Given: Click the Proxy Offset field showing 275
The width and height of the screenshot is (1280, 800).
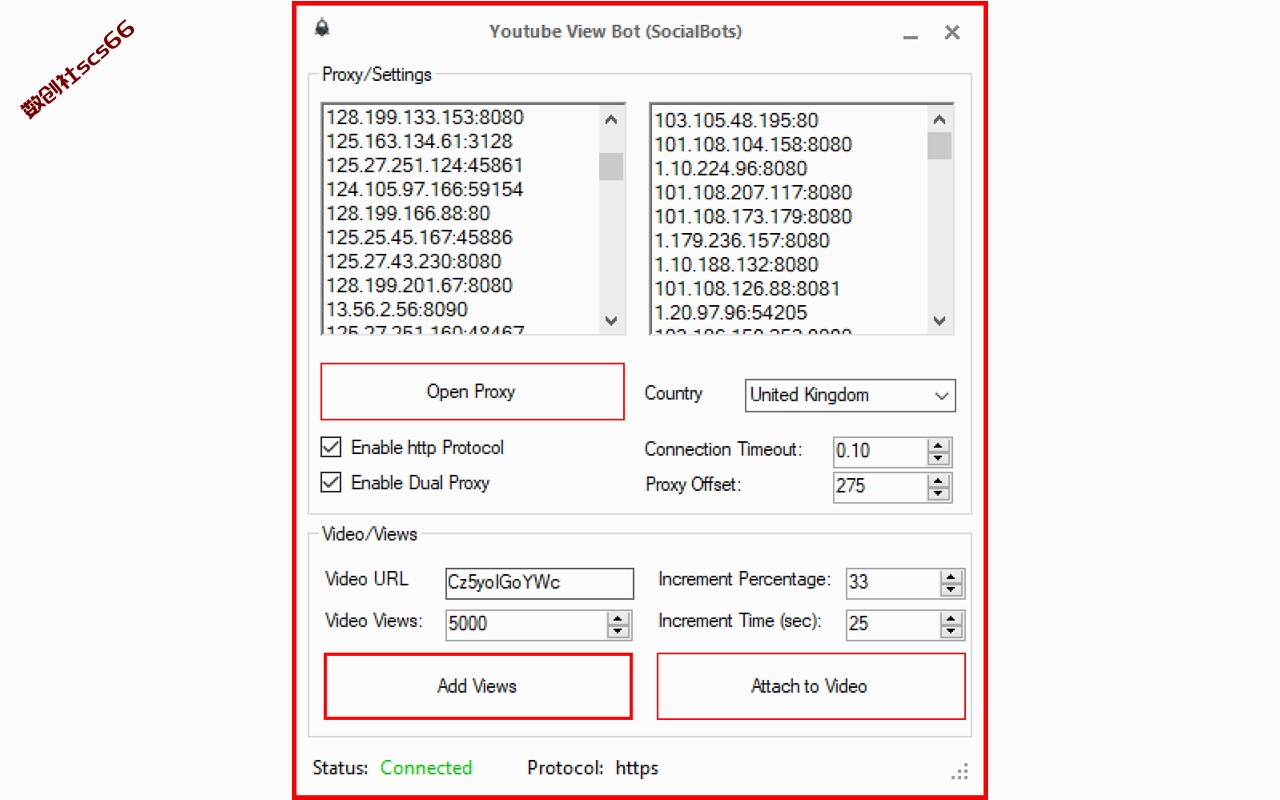Looking at the screenshot, I should 880,486.
